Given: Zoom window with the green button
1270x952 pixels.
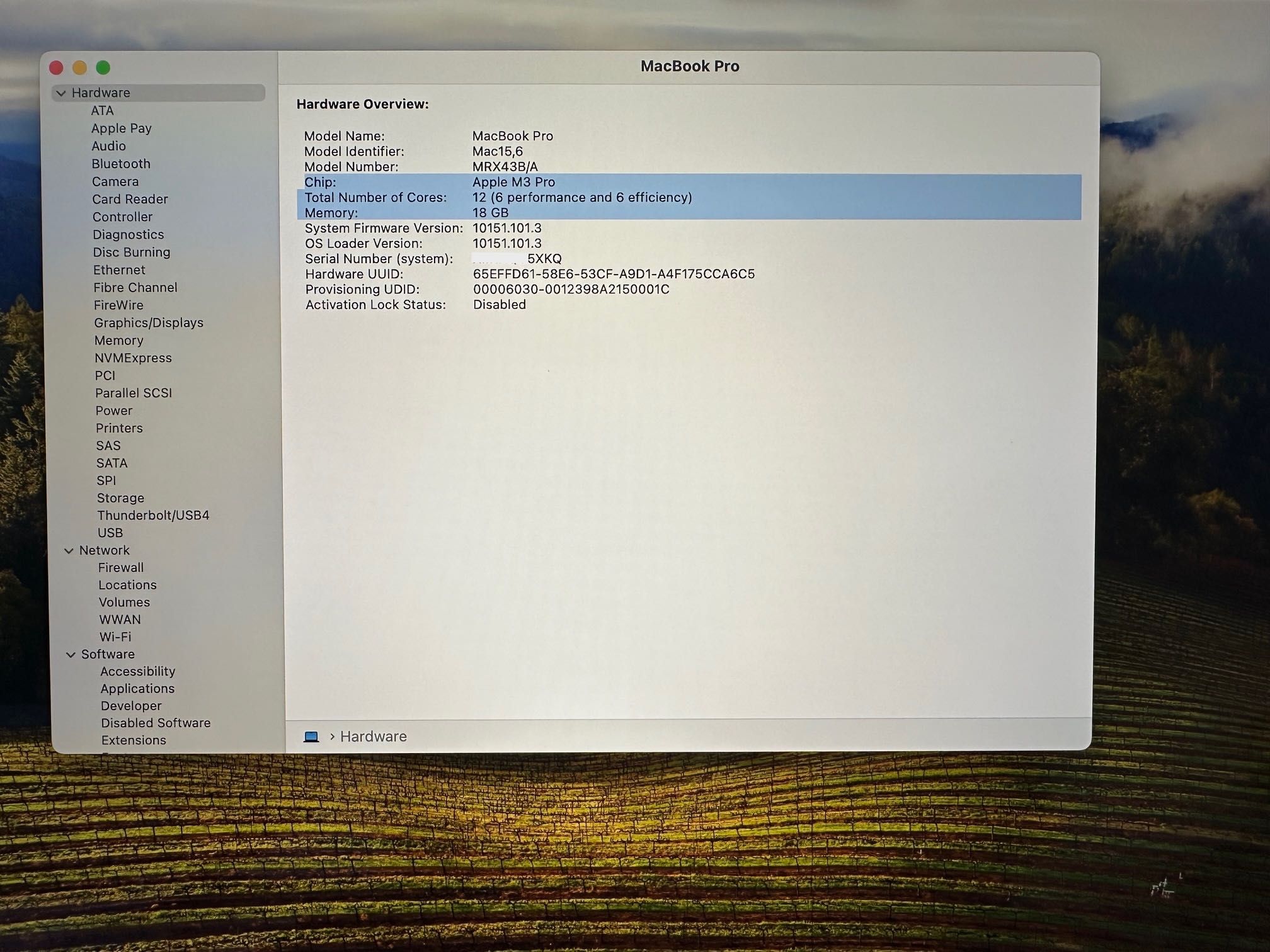Looking at the screenshot, I should (x=103, y=67).
